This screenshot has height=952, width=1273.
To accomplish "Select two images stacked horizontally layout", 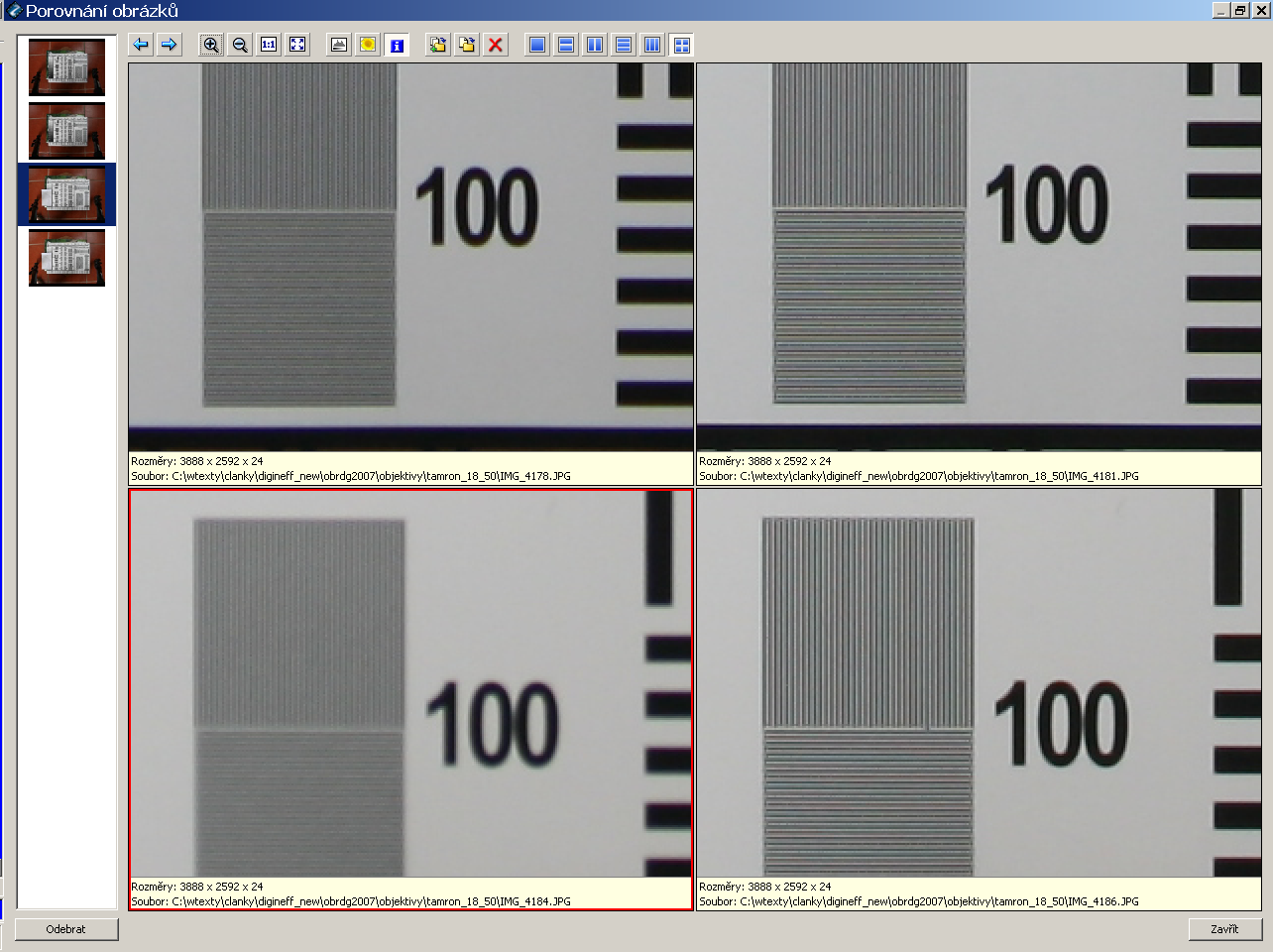I will (x=566, y=45).
